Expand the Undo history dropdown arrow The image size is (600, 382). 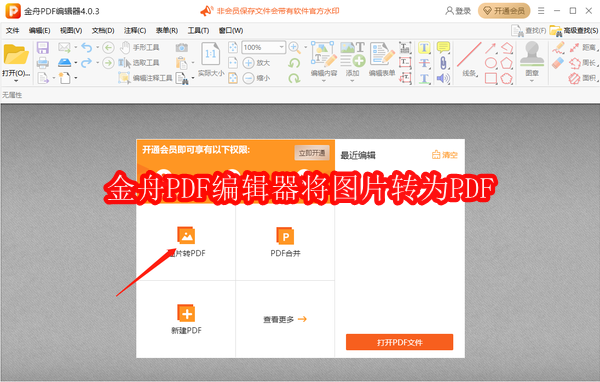click(97, 48)
